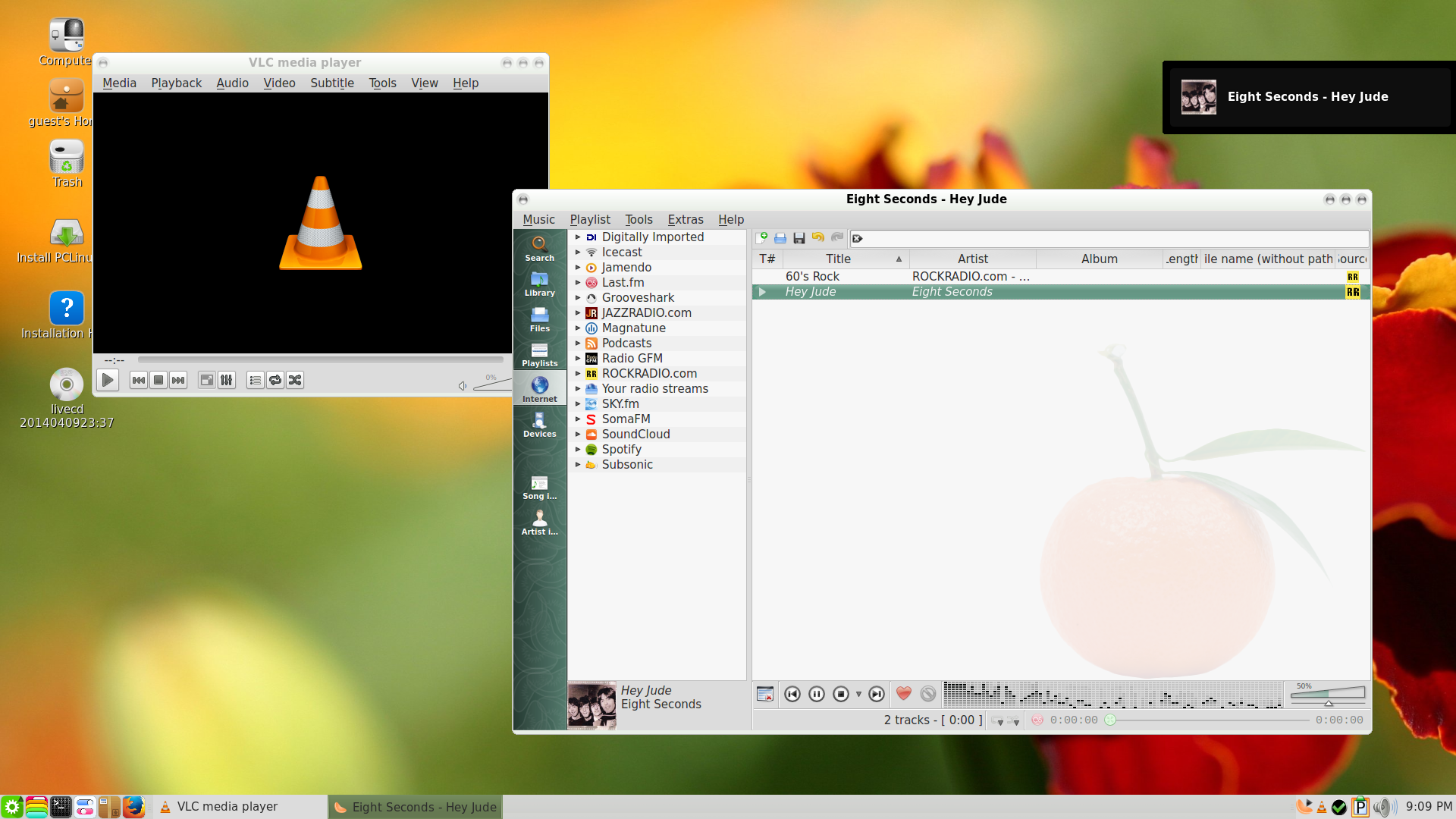Expand the Digitally Imported tree node
Image resolution: width=1456 pixels, height=819 pixels.
click(577, 237)
